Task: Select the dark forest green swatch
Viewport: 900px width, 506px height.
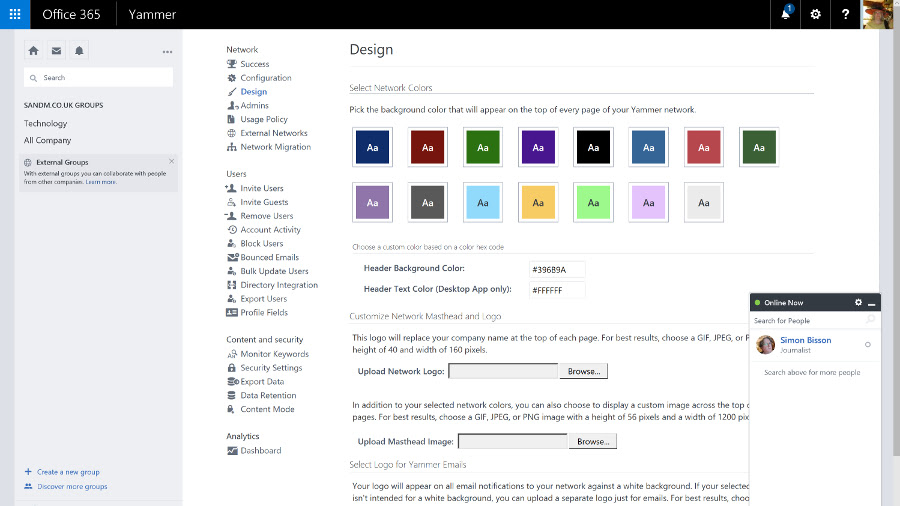Action: pyautogui.click(x=759, y=147)
